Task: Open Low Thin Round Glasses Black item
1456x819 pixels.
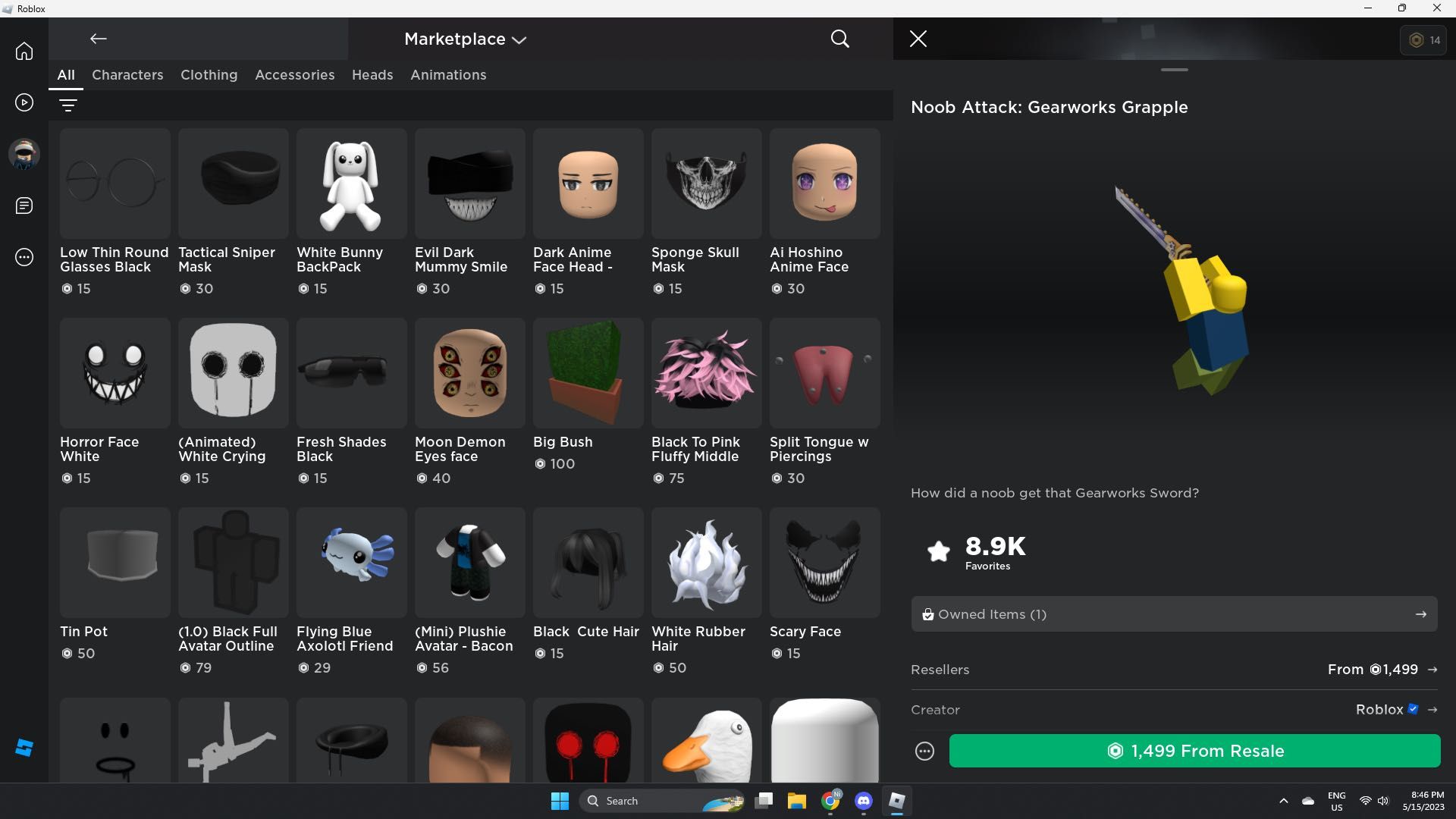Action: 115,212
